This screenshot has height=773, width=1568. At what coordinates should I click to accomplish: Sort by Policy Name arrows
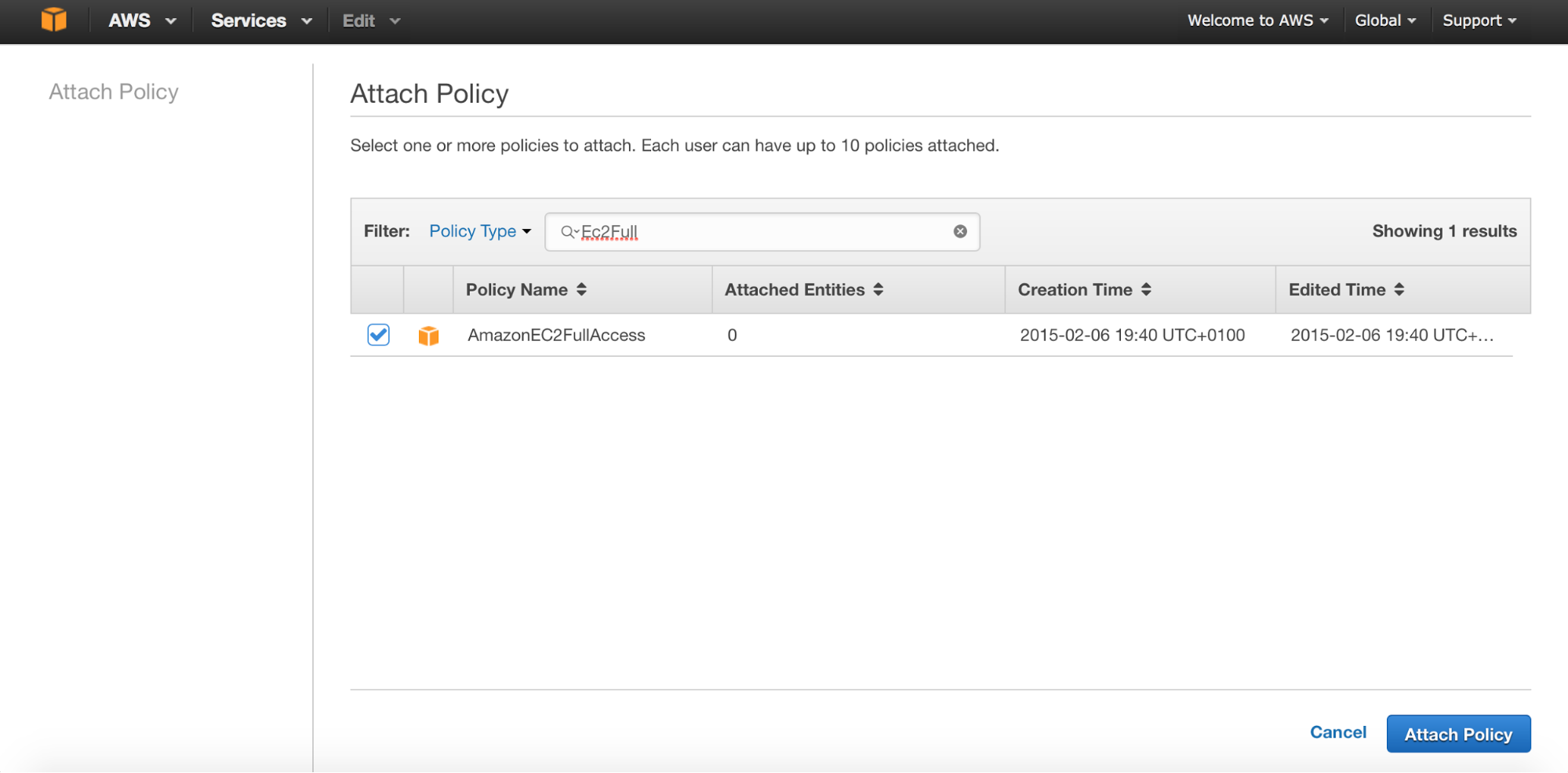[581, 289]
